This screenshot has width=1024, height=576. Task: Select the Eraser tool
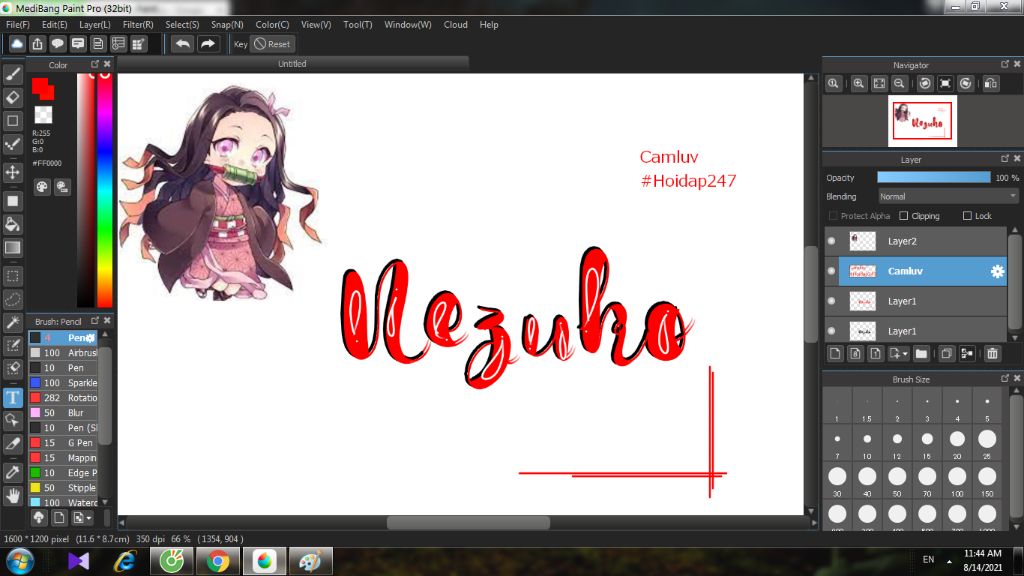tap(13, 97)
